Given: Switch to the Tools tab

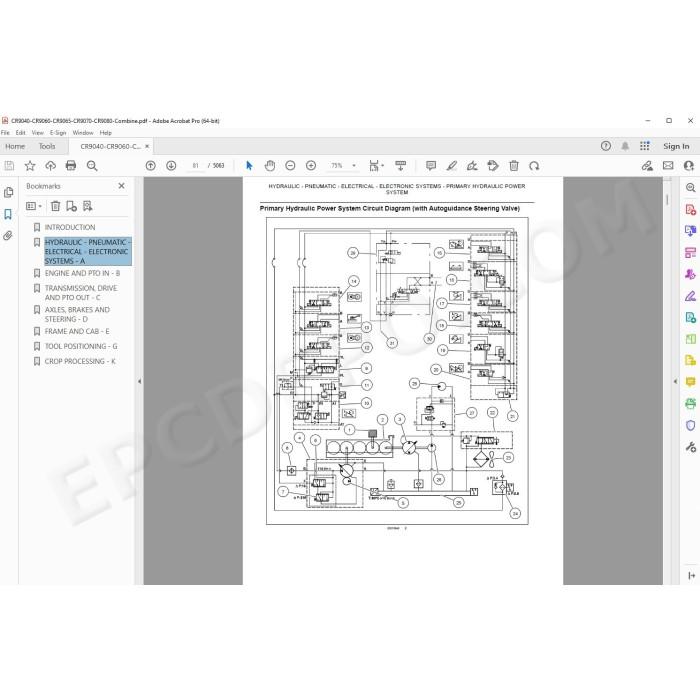Looking at the screenshot, I should point(47,146).
